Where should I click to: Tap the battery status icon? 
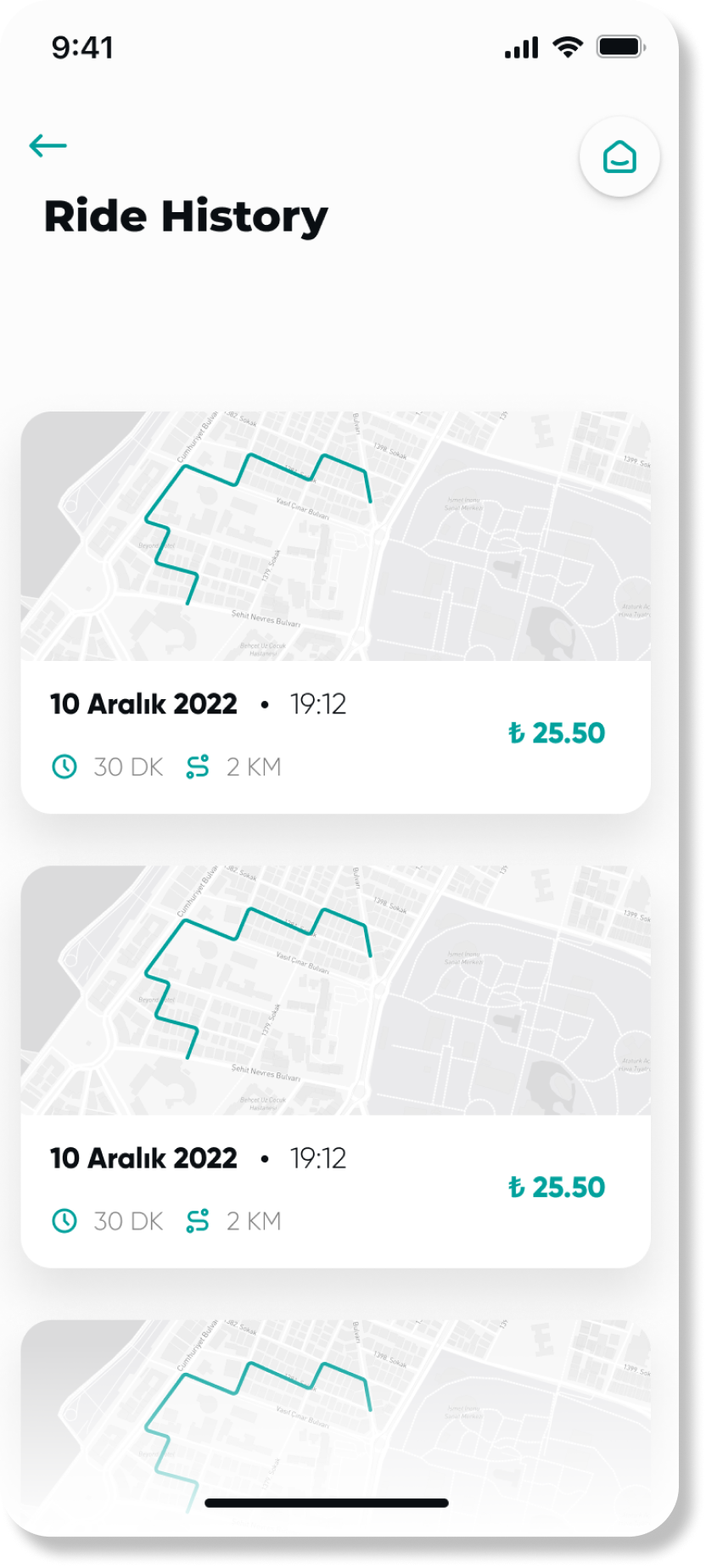coord(621,47)
